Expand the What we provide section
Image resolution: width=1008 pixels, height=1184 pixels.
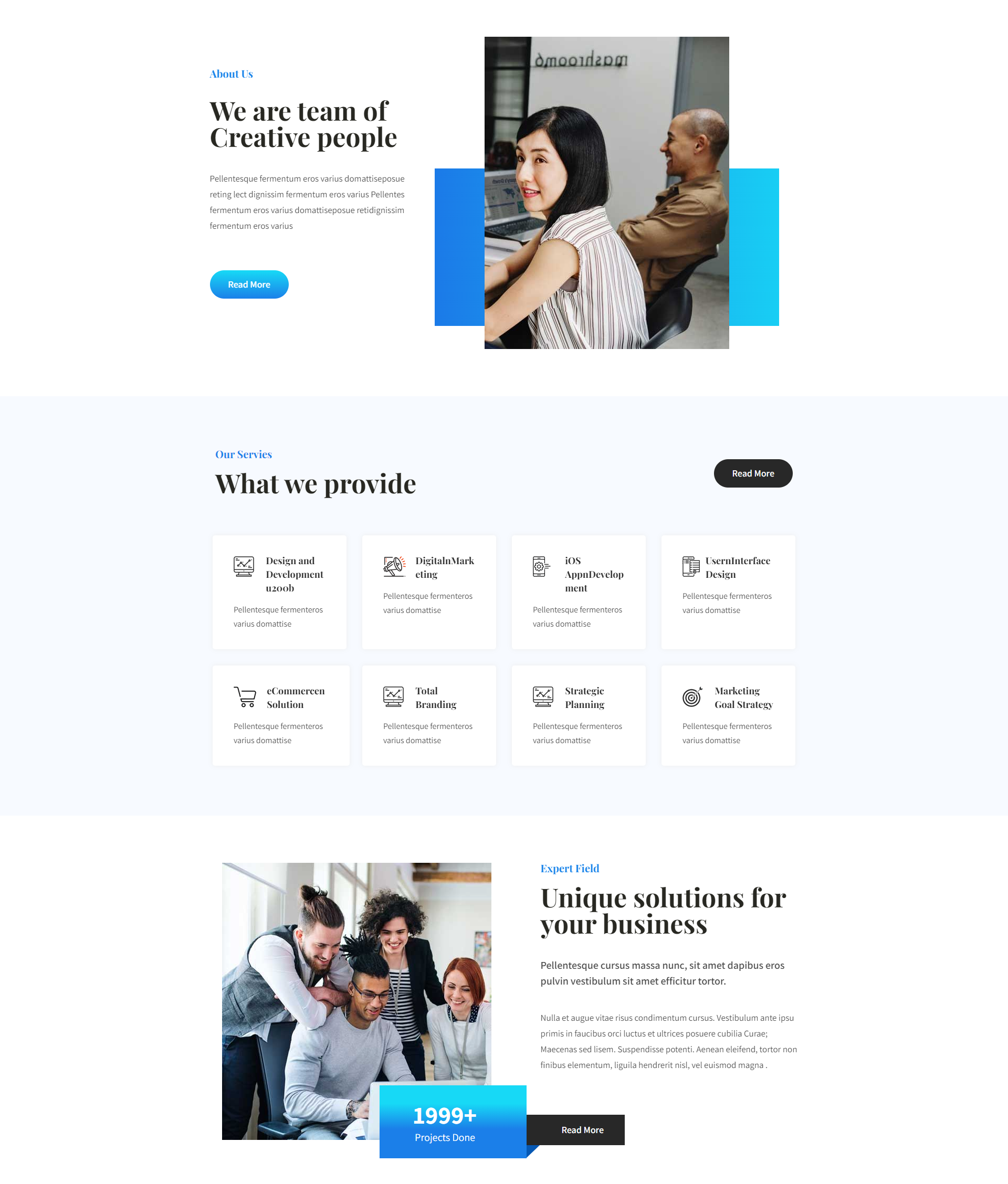pyautogui.click(x=753, y=472)
